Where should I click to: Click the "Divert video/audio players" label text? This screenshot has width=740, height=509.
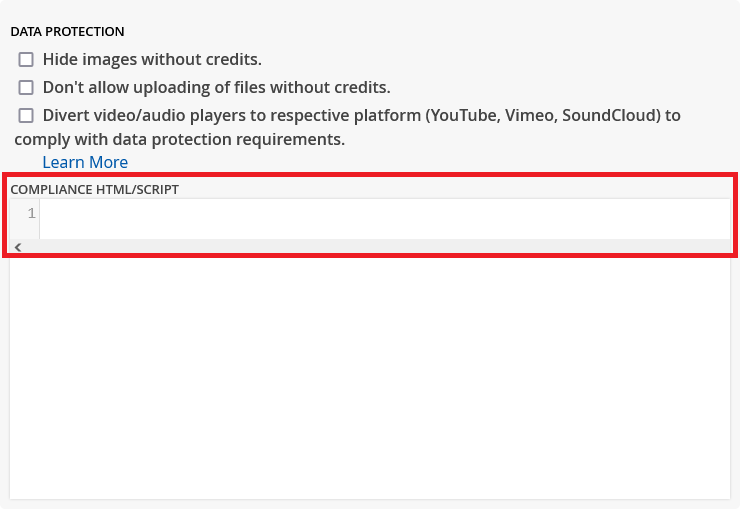[230, 116]
